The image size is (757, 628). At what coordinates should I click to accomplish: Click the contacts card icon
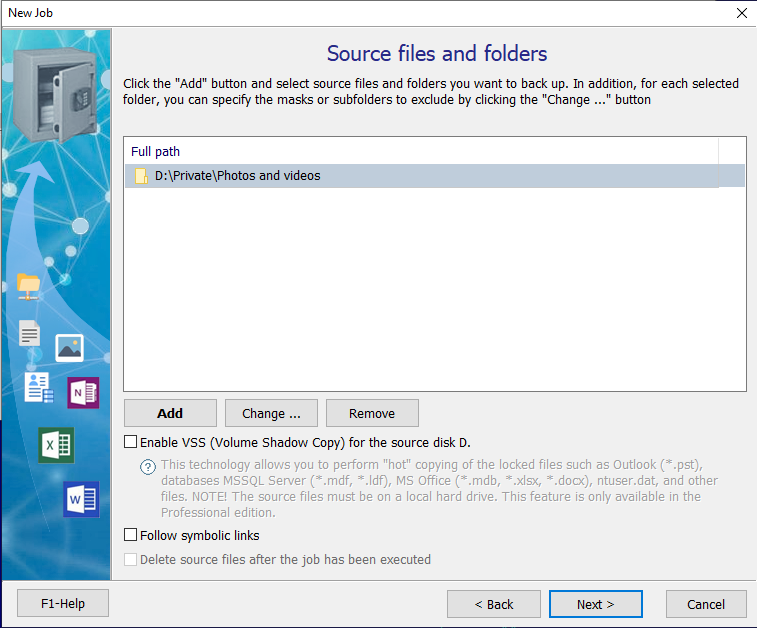click(39, 388)
